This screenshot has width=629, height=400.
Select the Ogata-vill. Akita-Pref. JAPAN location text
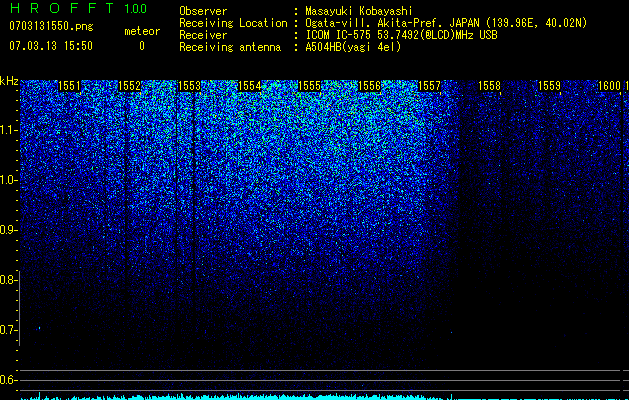[446, 23]
